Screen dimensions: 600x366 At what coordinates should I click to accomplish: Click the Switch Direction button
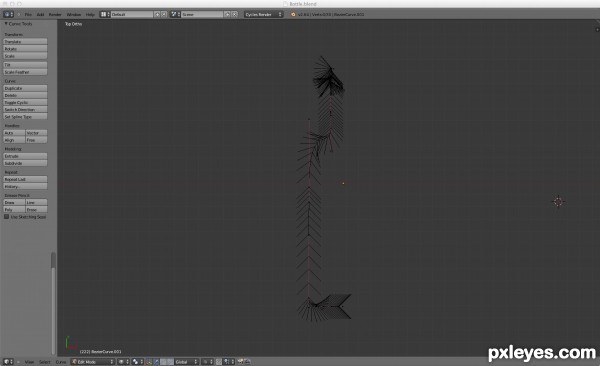25,109
